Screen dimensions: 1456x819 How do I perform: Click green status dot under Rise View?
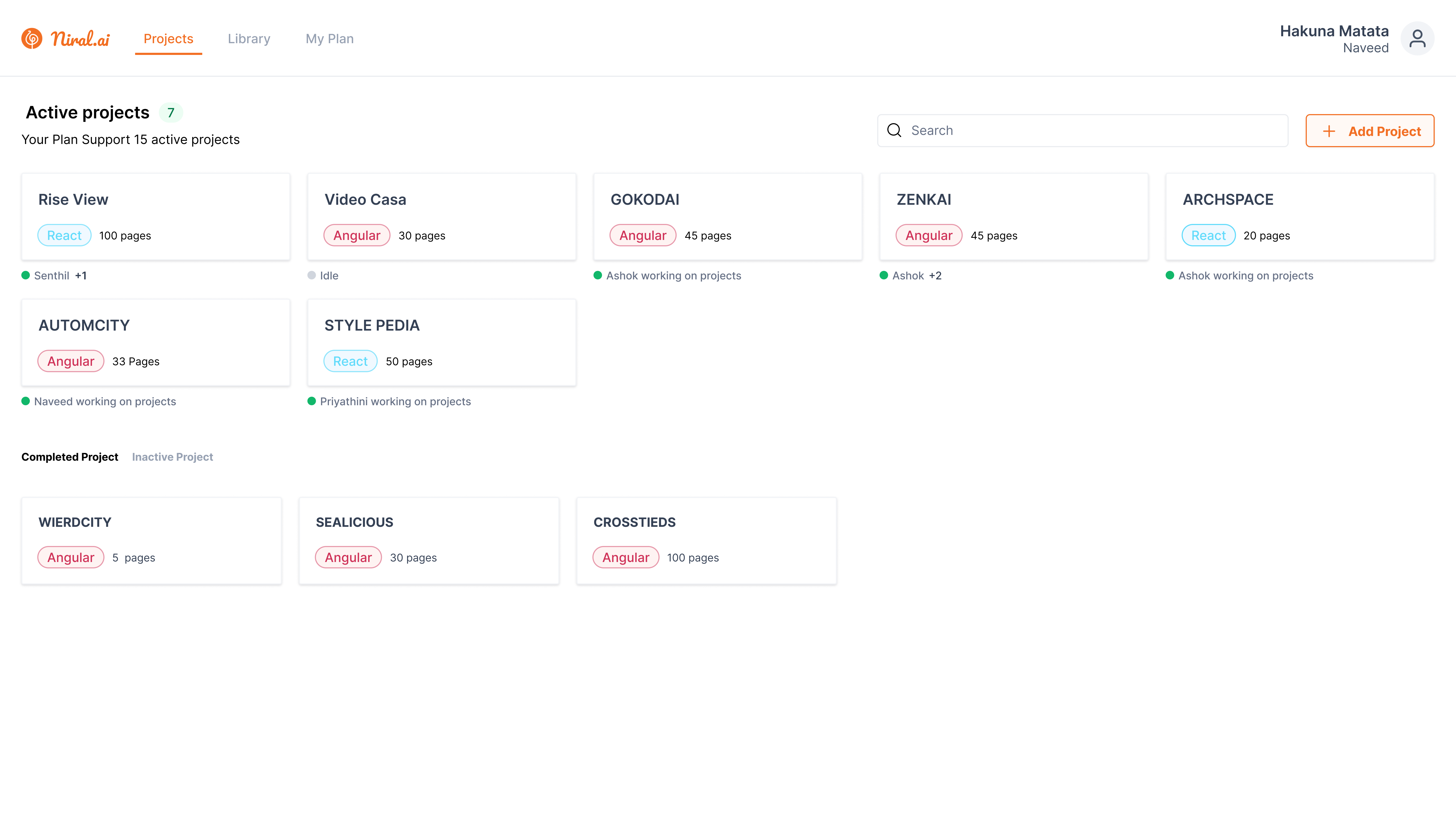point(25,275)
